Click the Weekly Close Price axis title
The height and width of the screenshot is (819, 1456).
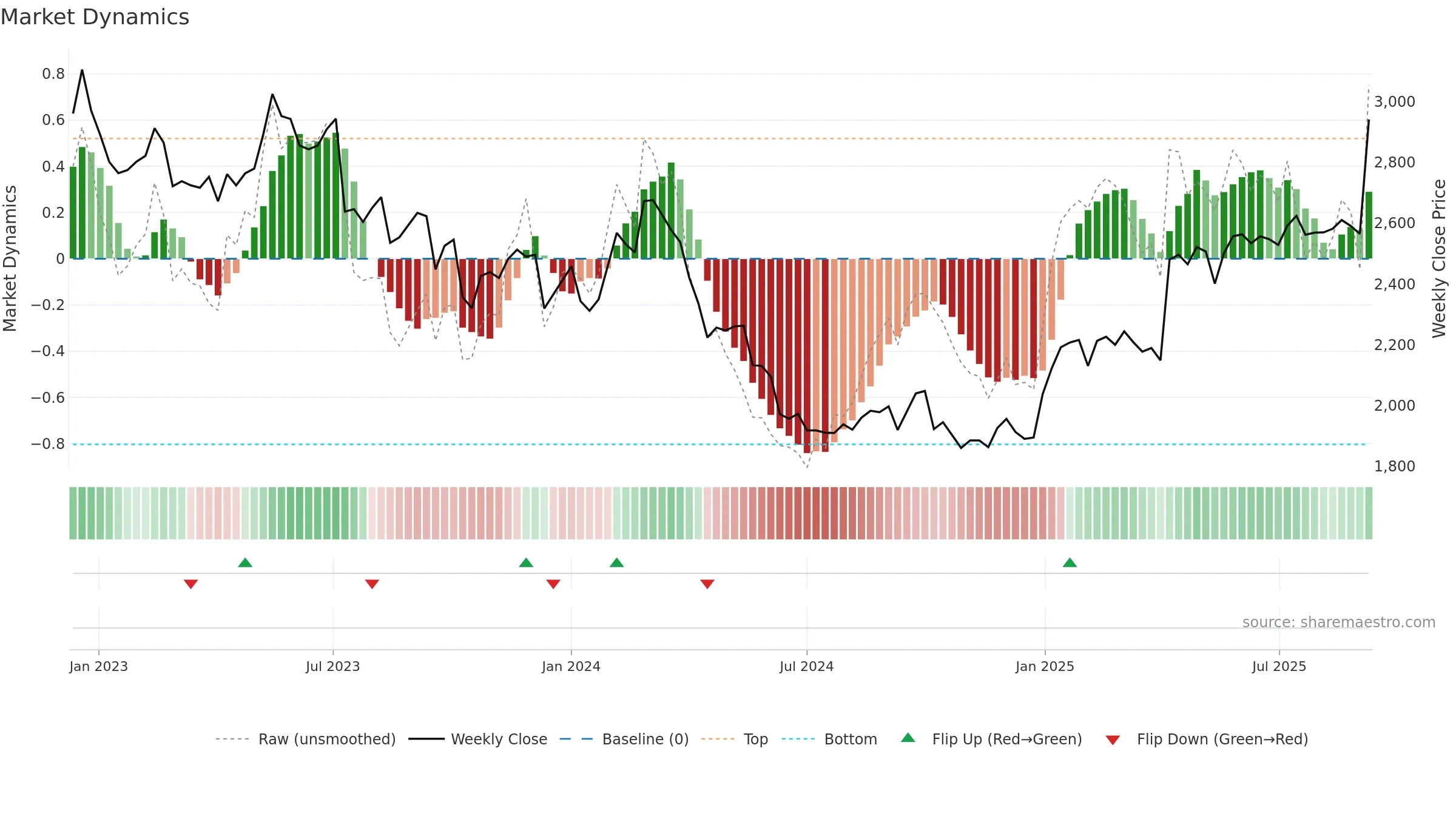click(1439, 258)
